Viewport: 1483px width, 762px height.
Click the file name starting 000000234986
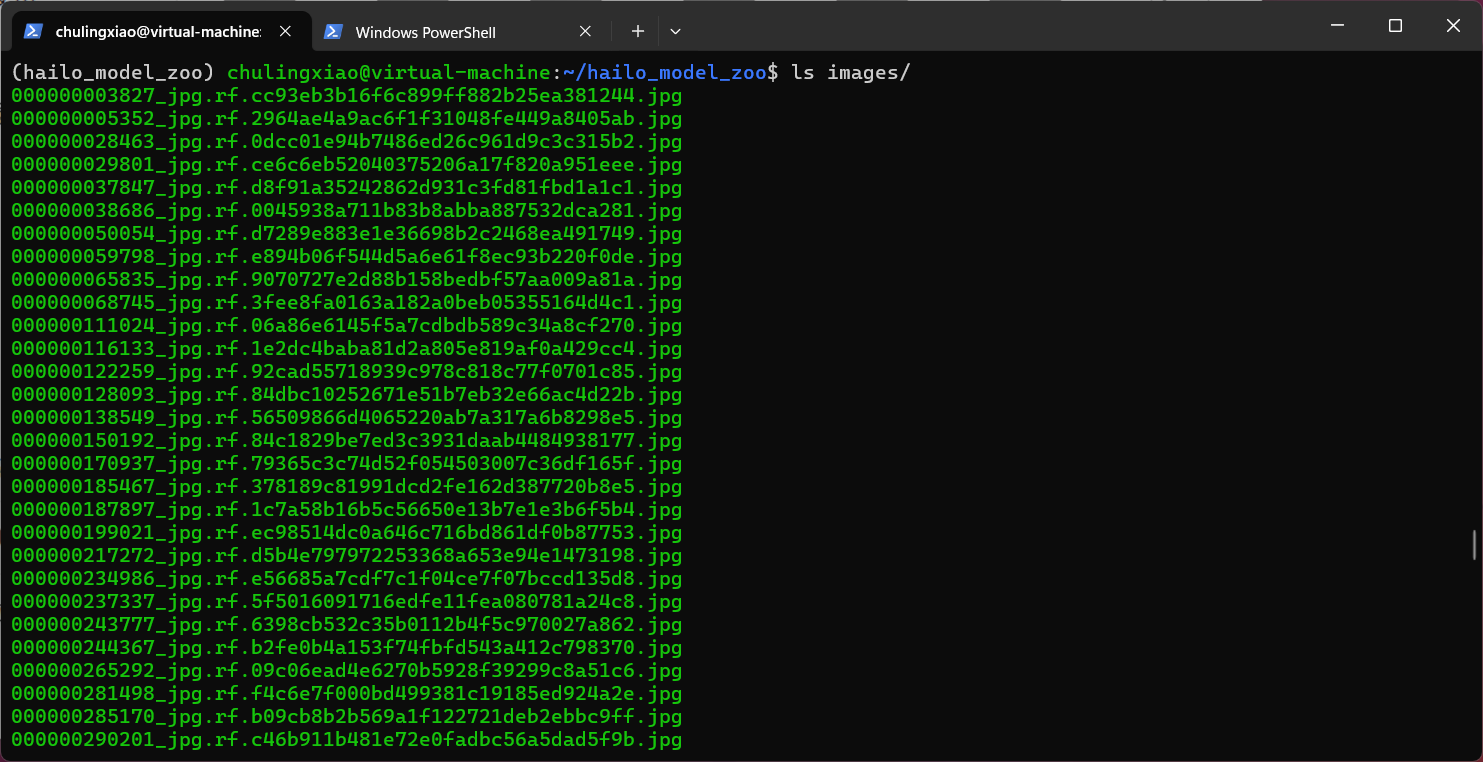click(347, 579)
